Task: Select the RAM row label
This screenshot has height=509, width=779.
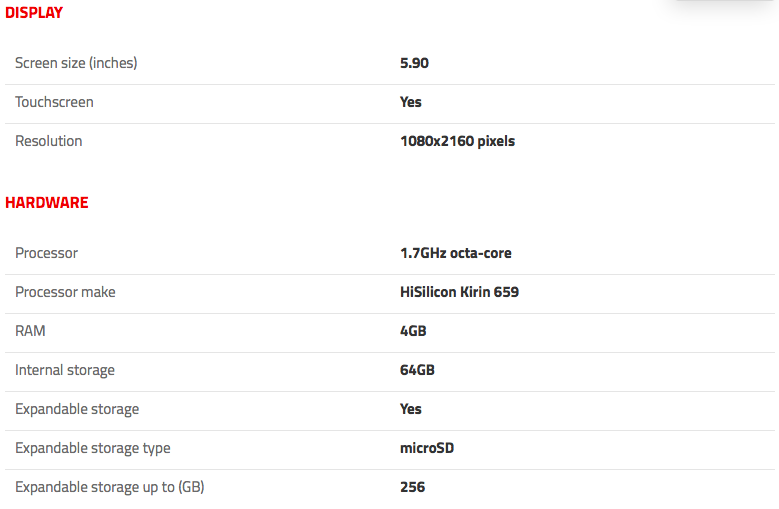Action: [30, 331]
